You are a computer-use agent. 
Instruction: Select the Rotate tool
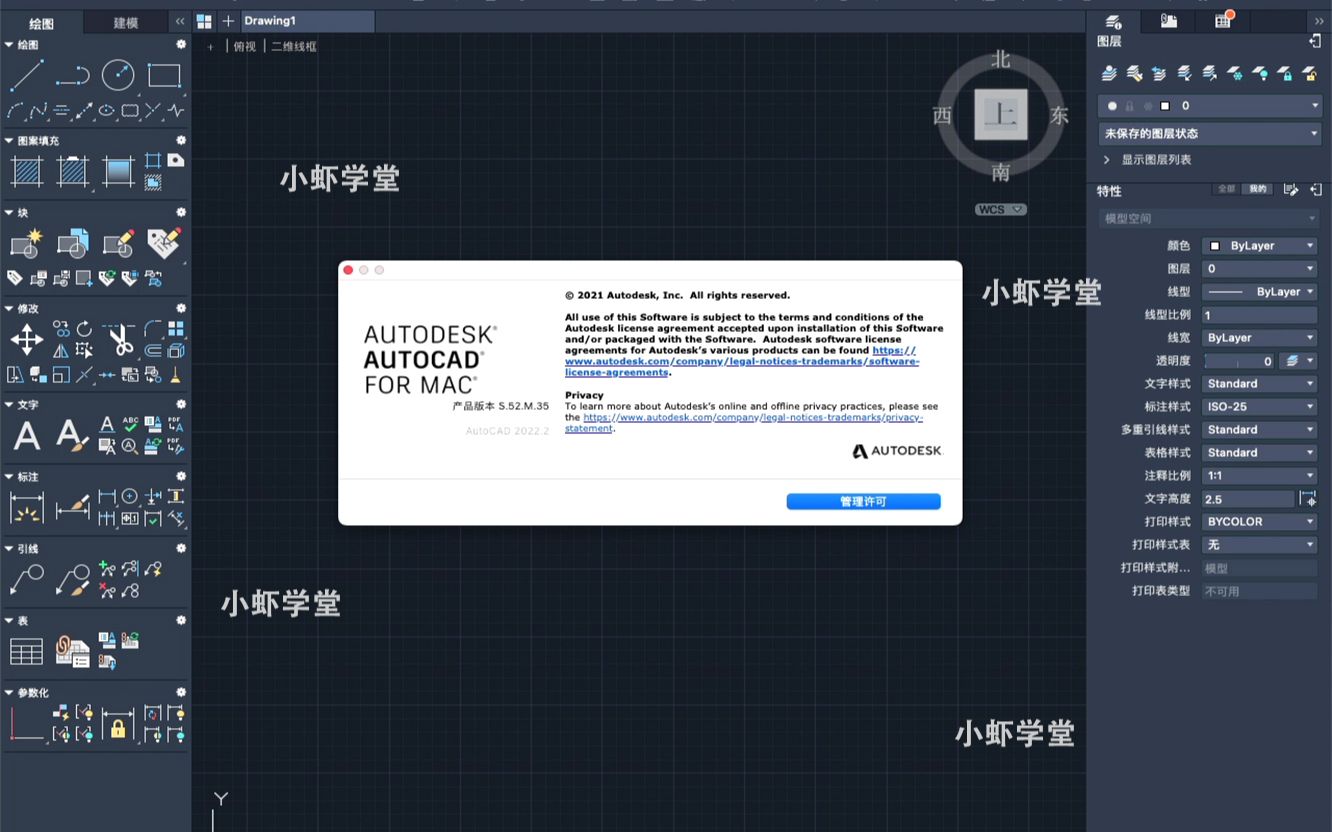pos(84,328)
